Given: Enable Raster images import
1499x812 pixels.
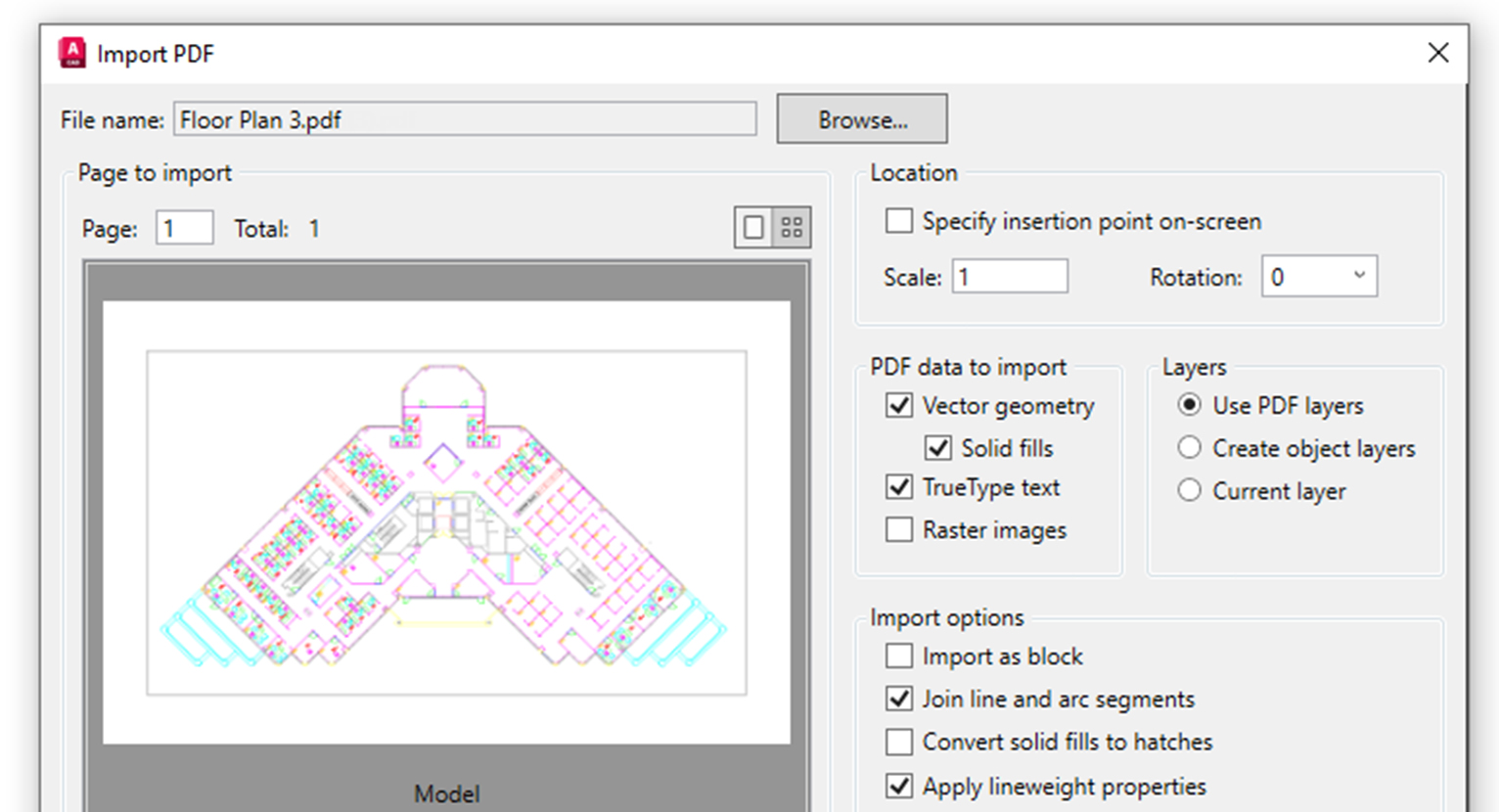Looking at the screenshot, I should pos(898,530).
